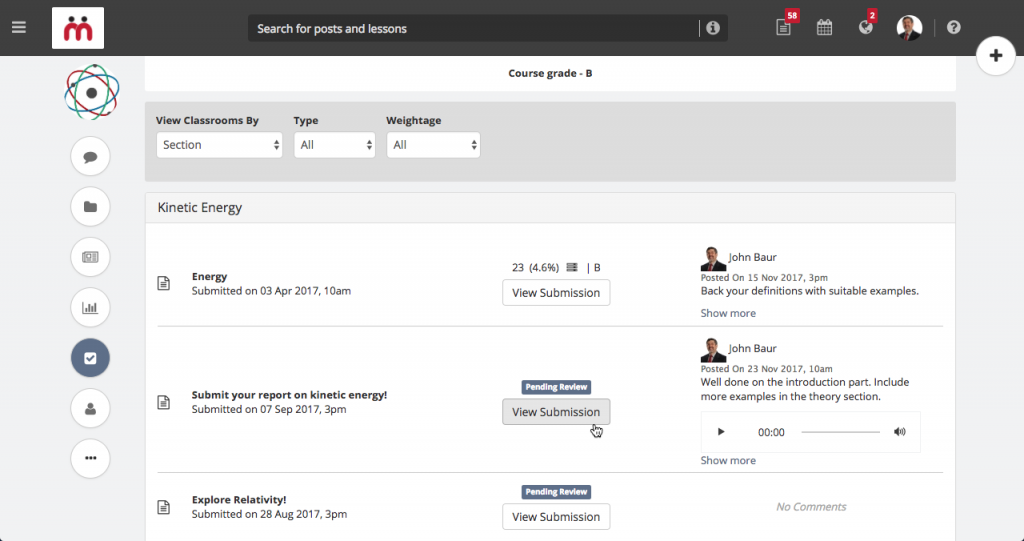
Task: Click View Submission for Explore Relativity
Action: [556, 517]
